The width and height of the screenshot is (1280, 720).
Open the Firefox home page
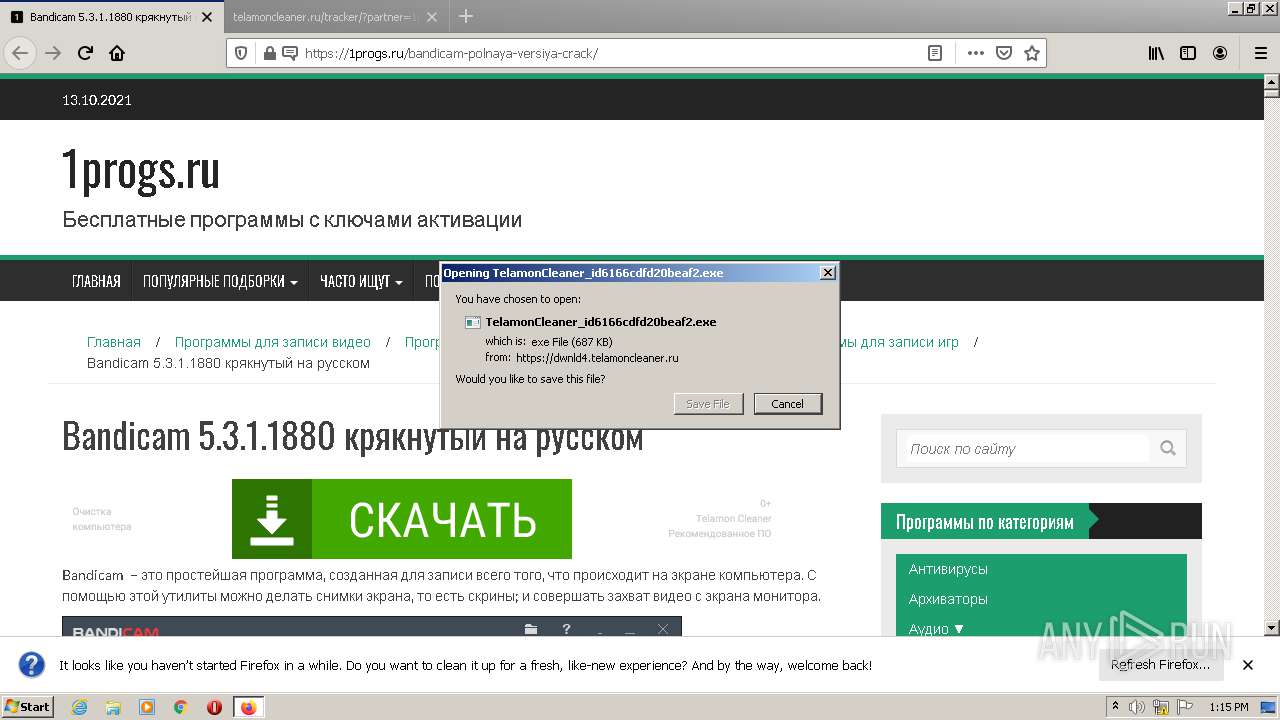pos(117,53)
